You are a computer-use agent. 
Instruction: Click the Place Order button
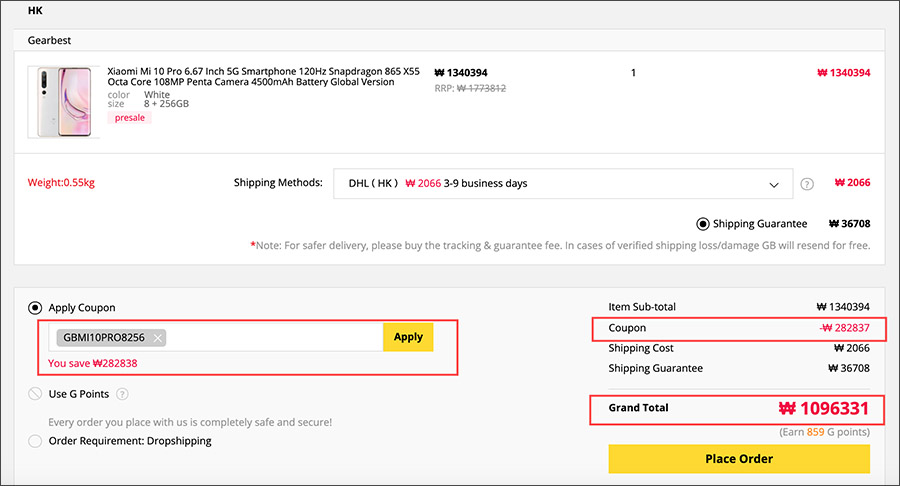(x=739, y=459)
